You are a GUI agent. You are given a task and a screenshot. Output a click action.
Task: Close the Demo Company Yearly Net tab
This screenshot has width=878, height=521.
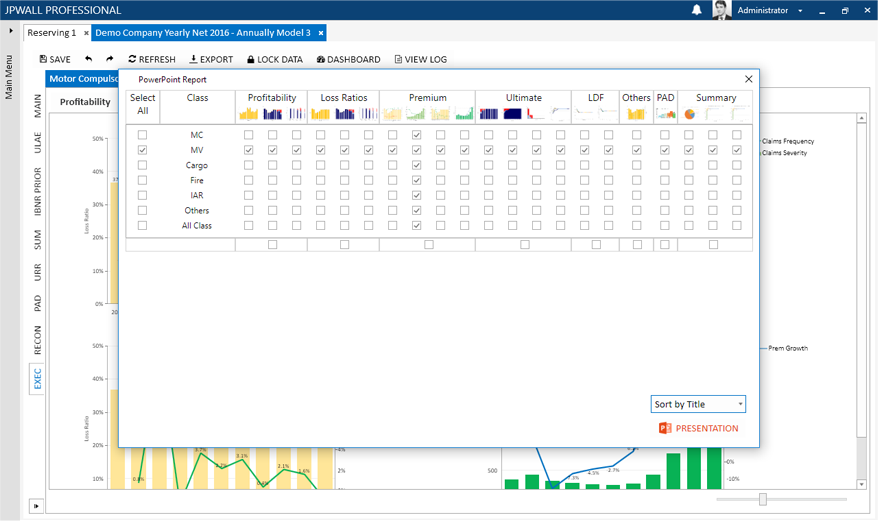pyautogui.click(x=321, y=33)
